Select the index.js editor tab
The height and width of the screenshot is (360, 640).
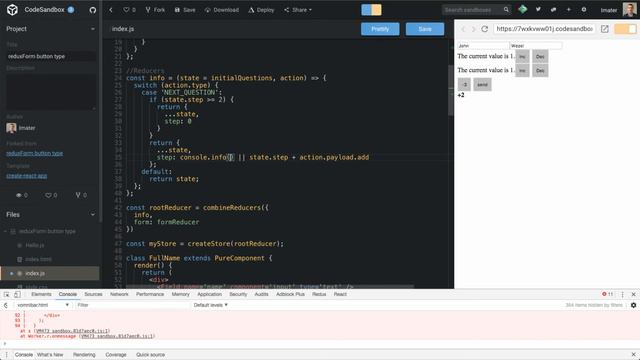[123, 29]
